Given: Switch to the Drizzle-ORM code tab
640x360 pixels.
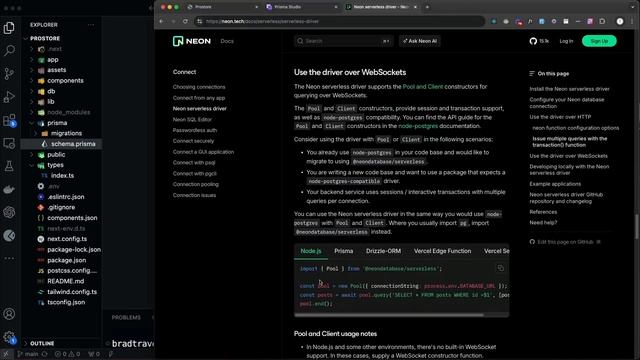Looking at the screenshot, I should click(383, 251).
